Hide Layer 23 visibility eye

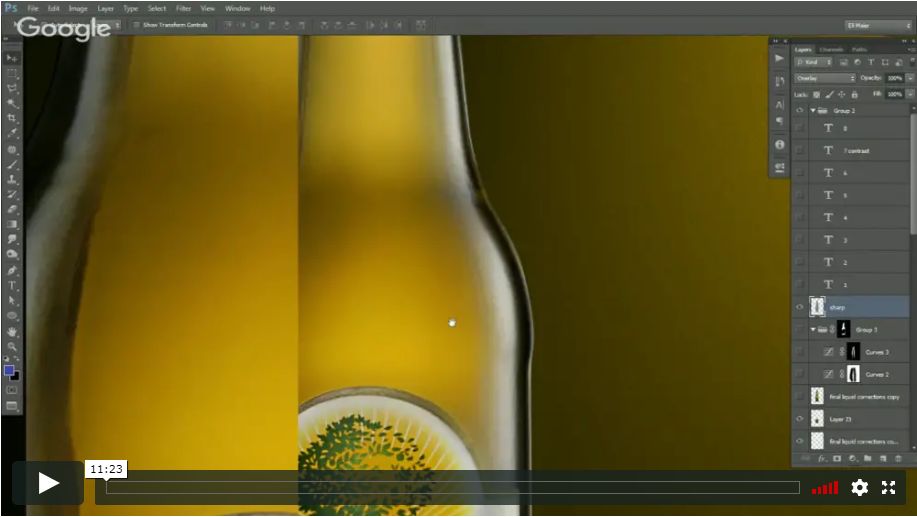[x=799, y=419]
